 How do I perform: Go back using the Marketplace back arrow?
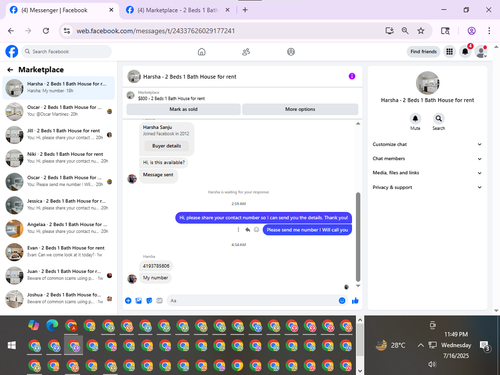tap(10, 70)
